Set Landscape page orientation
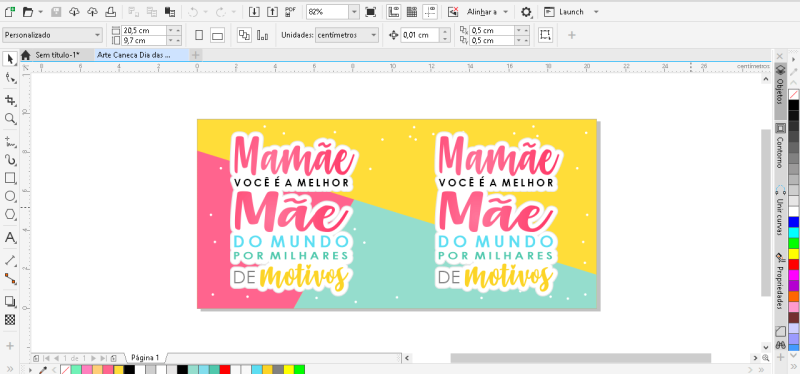Screen dimensions: 800x374 tap(217, 35)
